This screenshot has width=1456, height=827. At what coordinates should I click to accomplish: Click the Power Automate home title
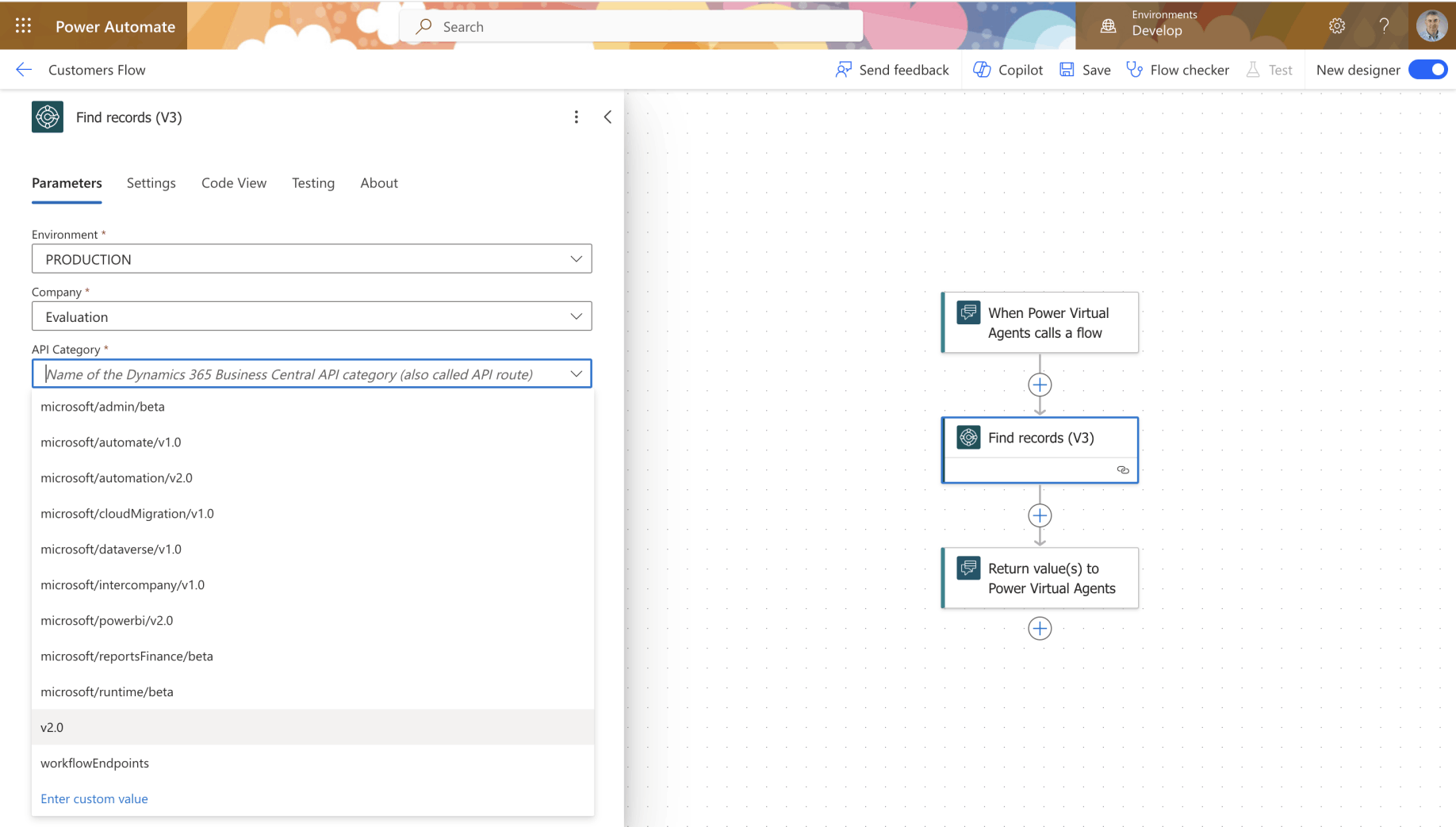[116, 26]
